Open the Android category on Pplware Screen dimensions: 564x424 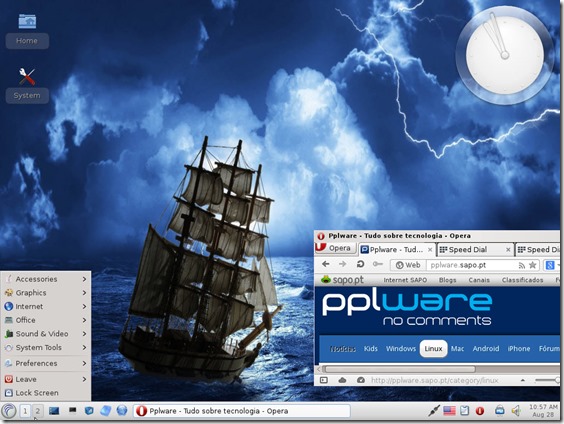click(x=486, y=348)
